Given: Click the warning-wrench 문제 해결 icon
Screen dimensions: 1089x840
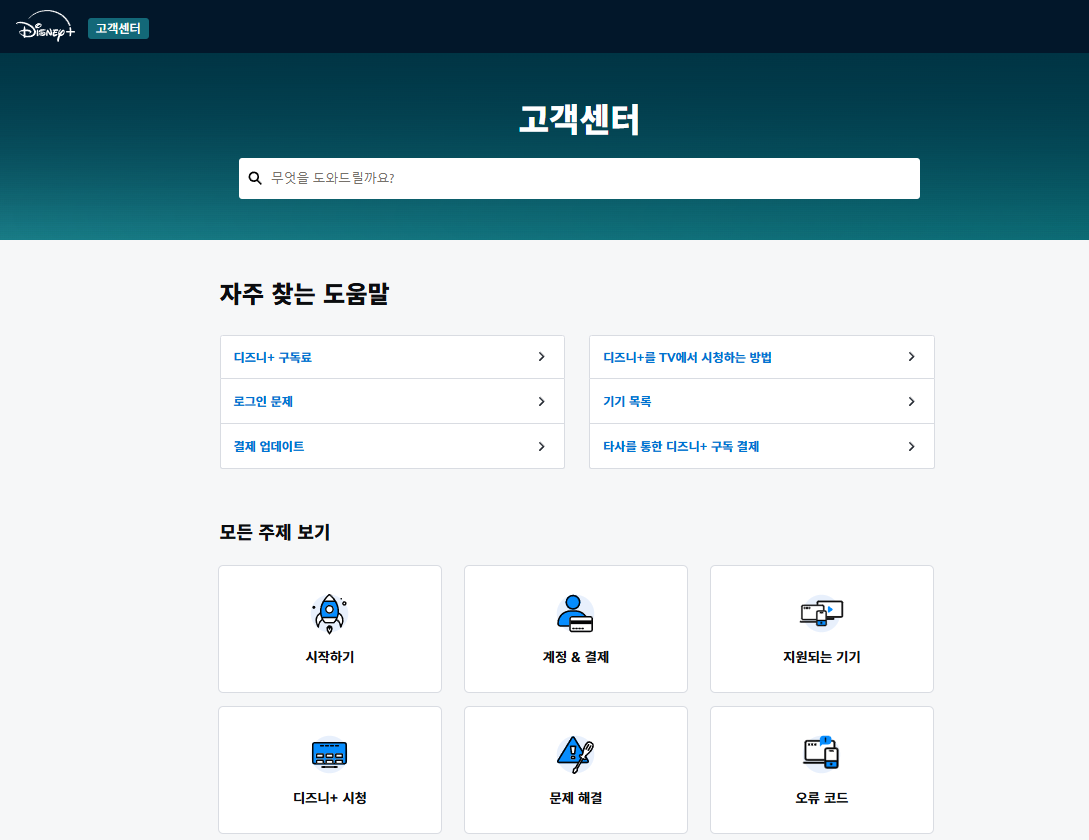Looking at the screenshot, I should 575,755.
